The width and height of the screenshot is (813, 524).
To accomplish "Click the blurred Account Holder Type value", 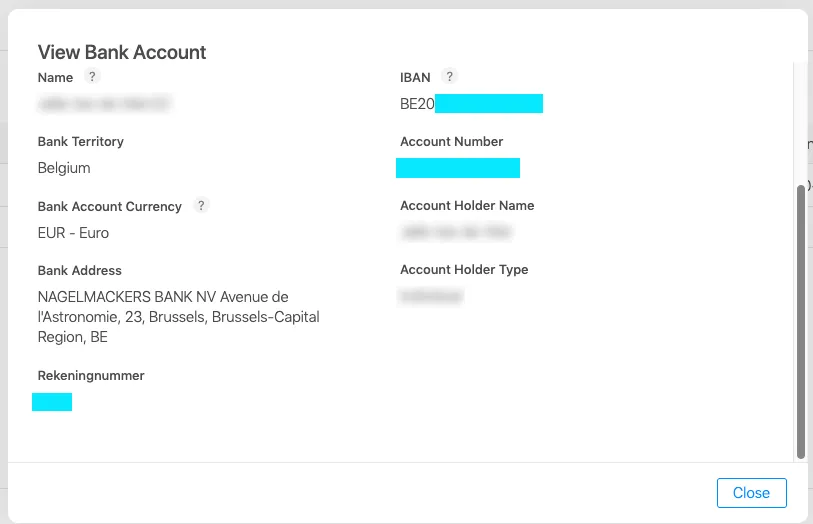I will (431, 296).
